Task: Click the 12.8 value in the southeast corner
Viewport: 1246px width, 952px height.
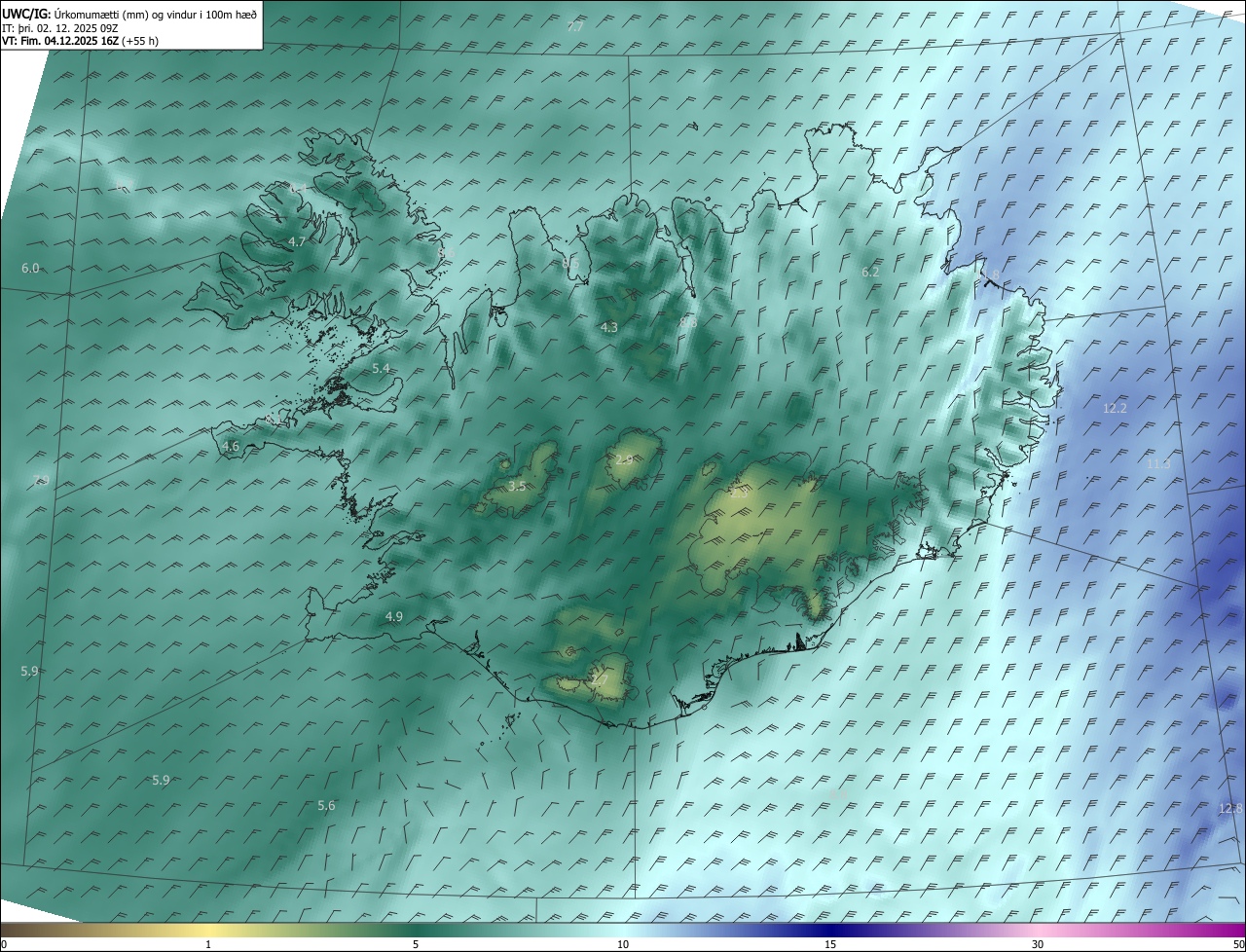Action: point(1230,808)
